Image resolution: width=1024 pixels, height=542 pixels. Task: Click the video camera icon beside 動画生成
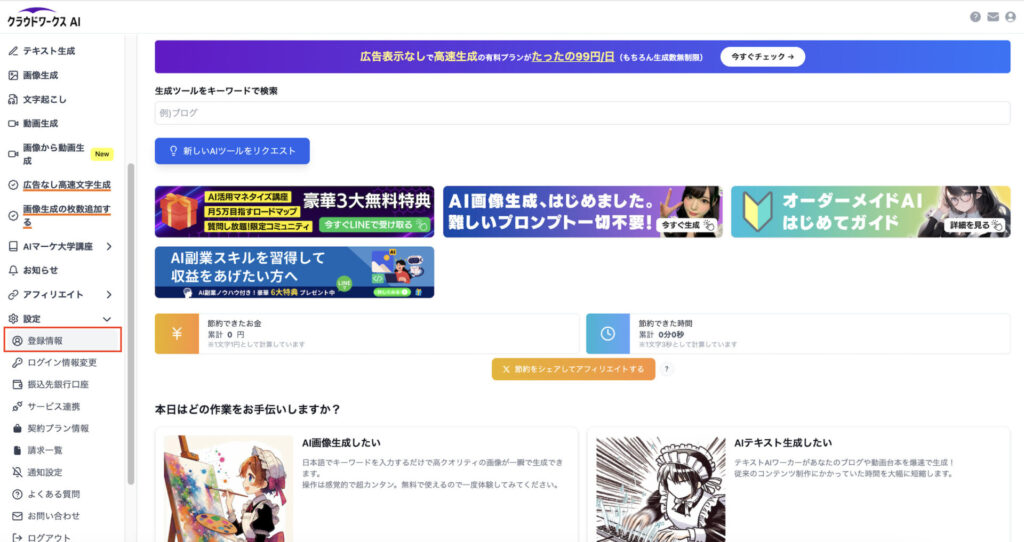click(13, 123)
